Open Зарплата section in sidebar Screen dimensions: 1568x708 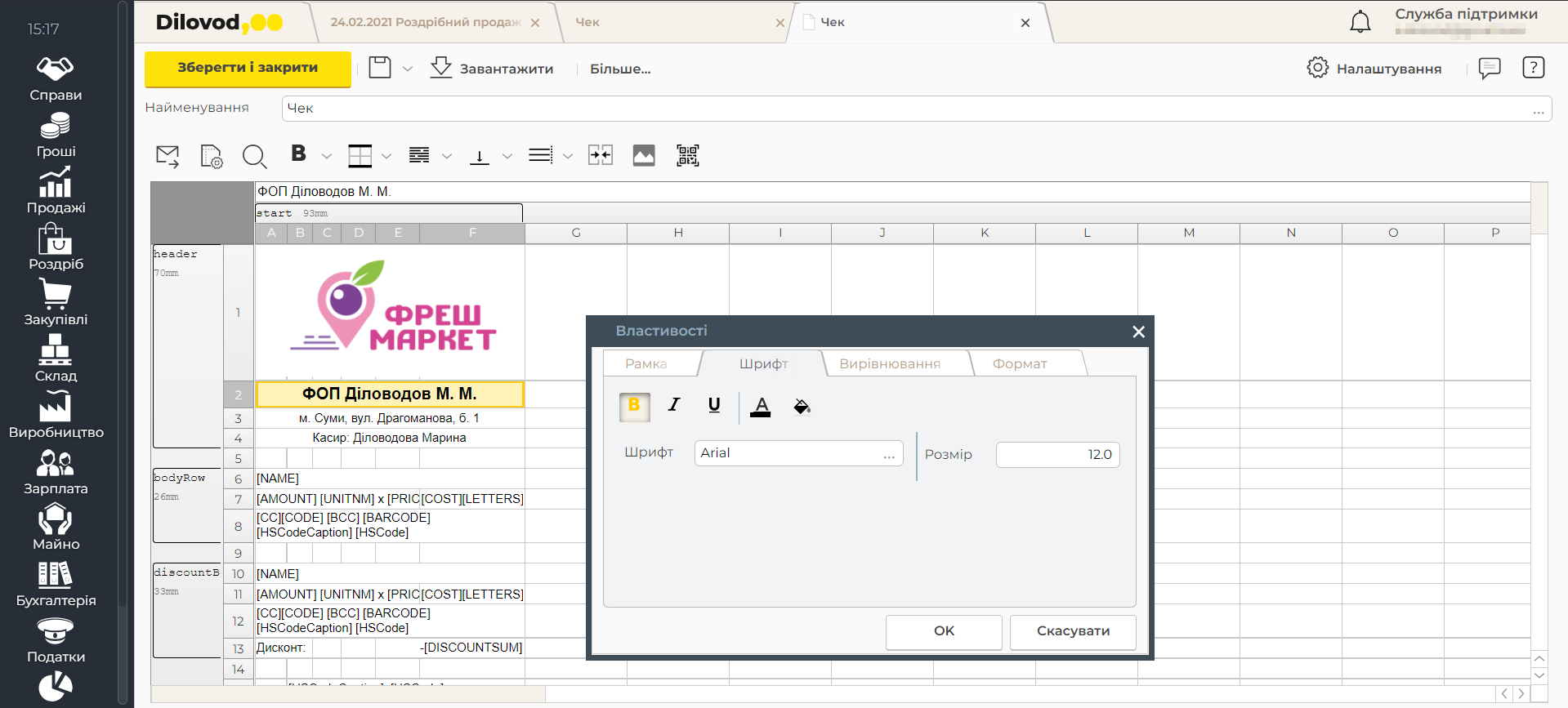pyautogui.click(x=56, y=472)
